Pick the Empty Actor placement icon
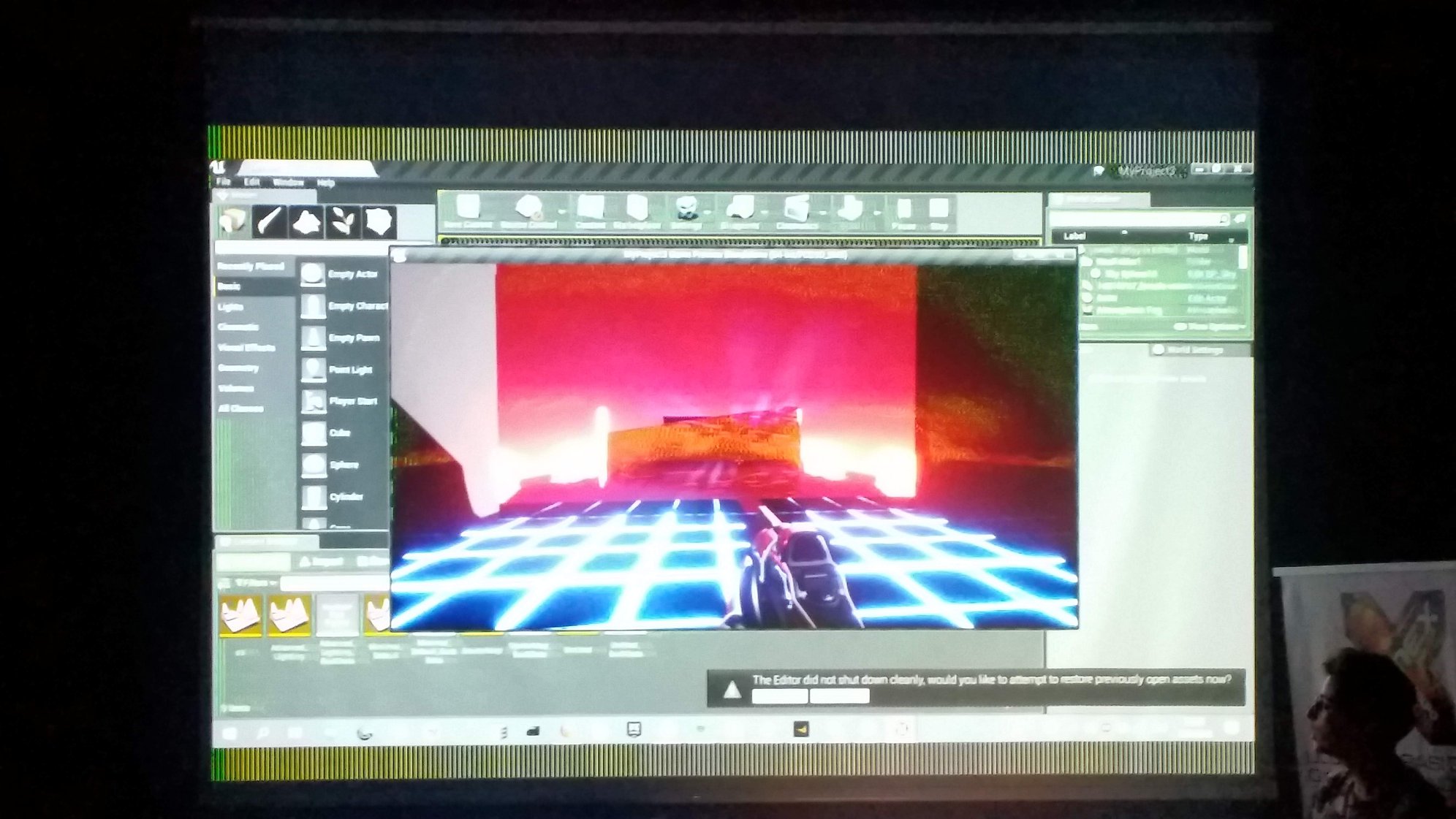 313,274
